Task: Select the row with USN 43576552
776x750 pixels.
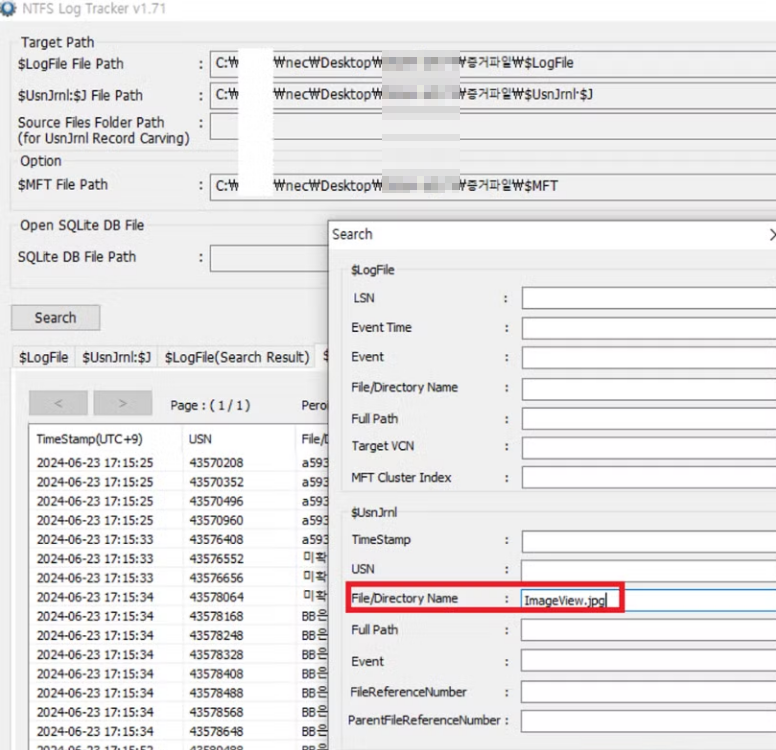Action: (179, 559)
